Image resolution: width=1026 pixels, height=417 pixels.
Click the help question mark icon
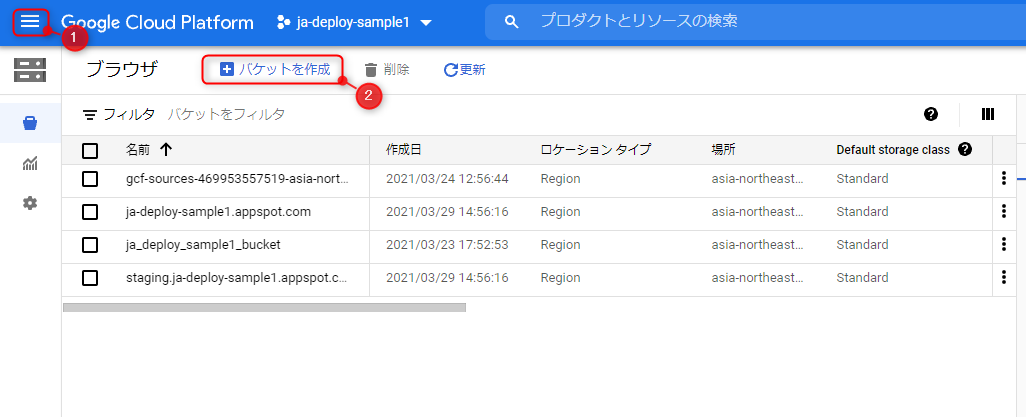[x=931, y=114]
